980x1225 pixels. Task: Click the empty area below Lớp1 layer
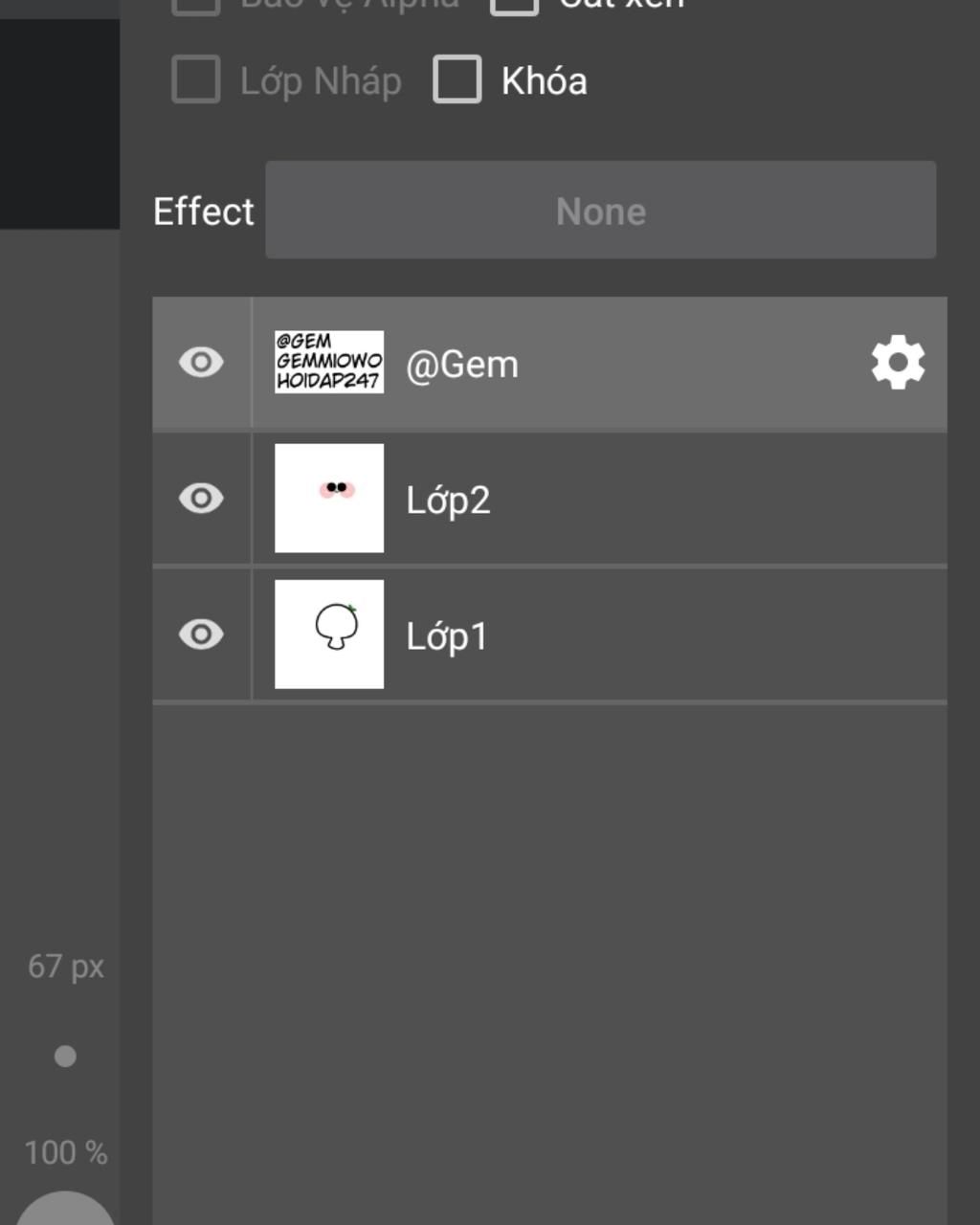click(x=549, y=965)
